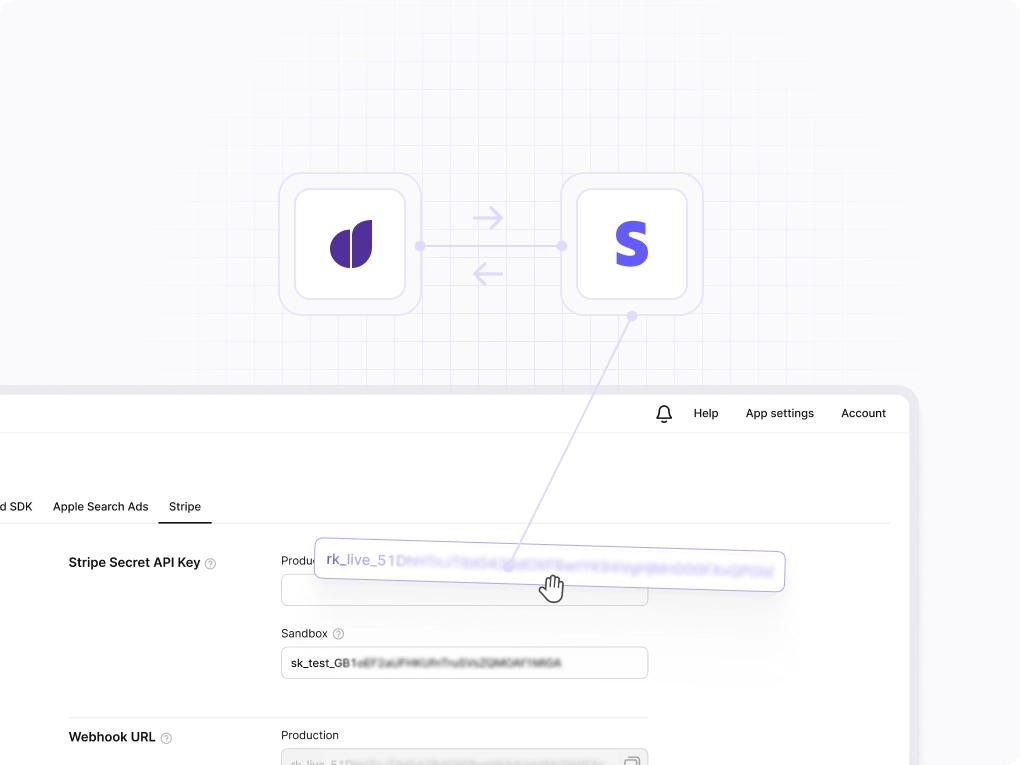Switch to the Apple Search Ads tab
Viewport: 1020px width, 765px height.
(101, 507)
